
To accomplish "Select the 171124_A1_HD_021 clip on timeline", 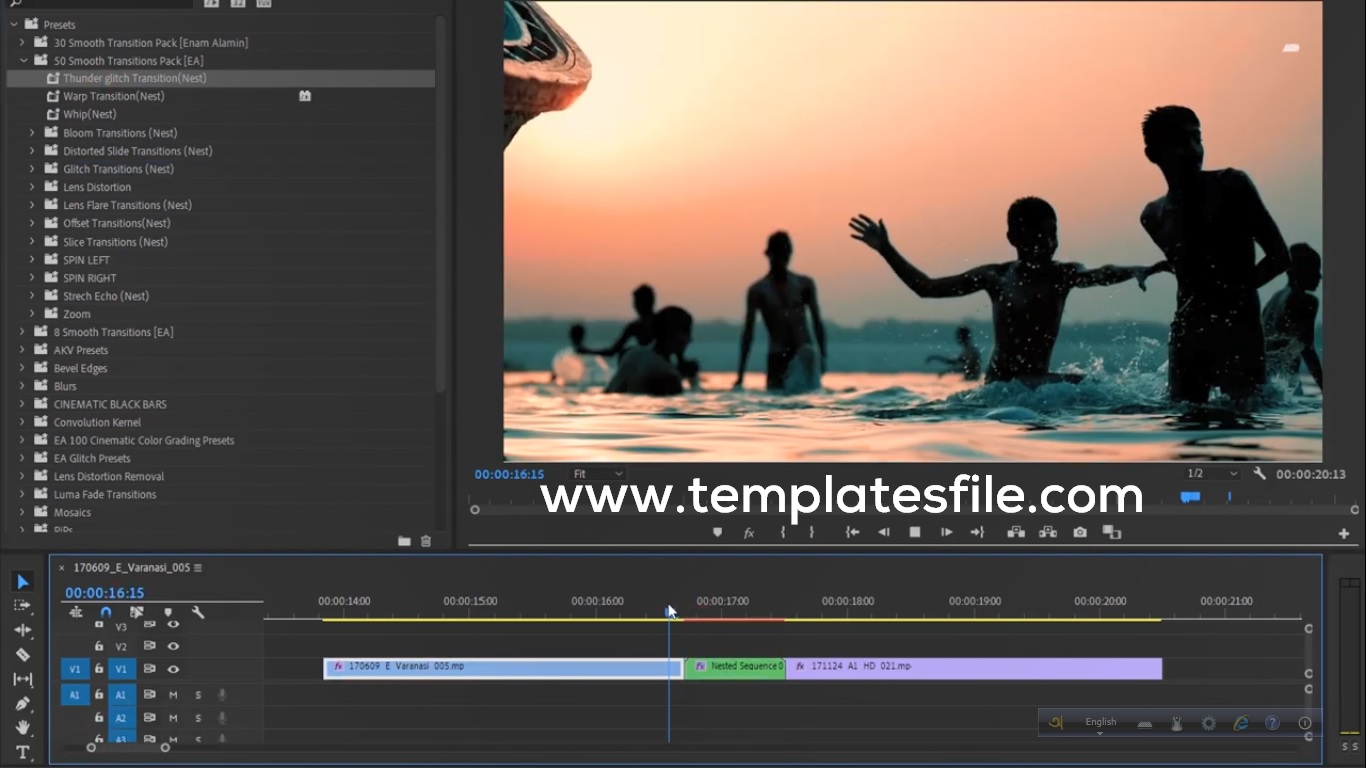I will (974, 668).
